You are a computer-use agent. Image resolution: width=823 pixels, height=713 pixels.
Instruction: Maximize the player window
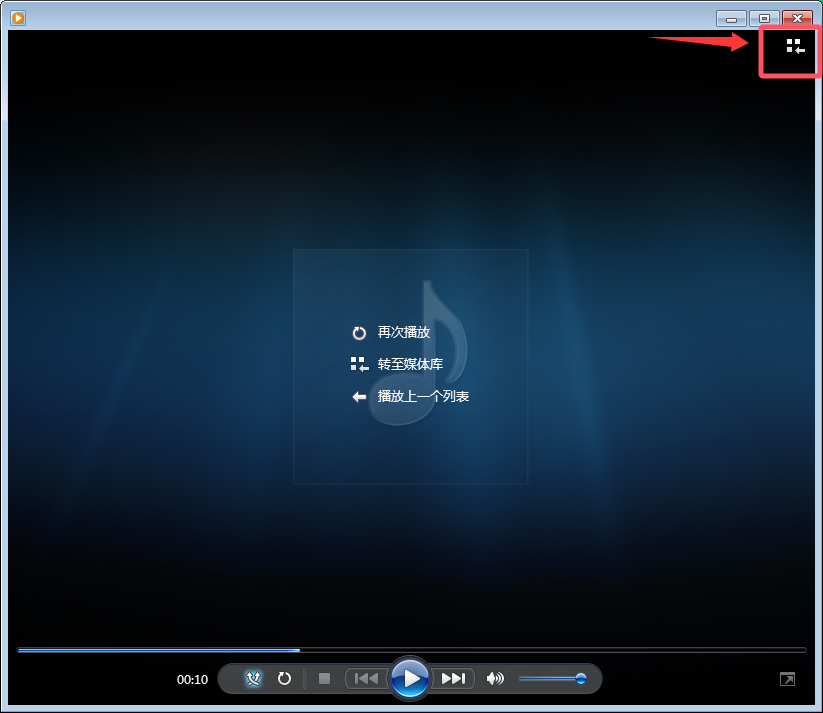pyautogui.click(x=764, y=18)
